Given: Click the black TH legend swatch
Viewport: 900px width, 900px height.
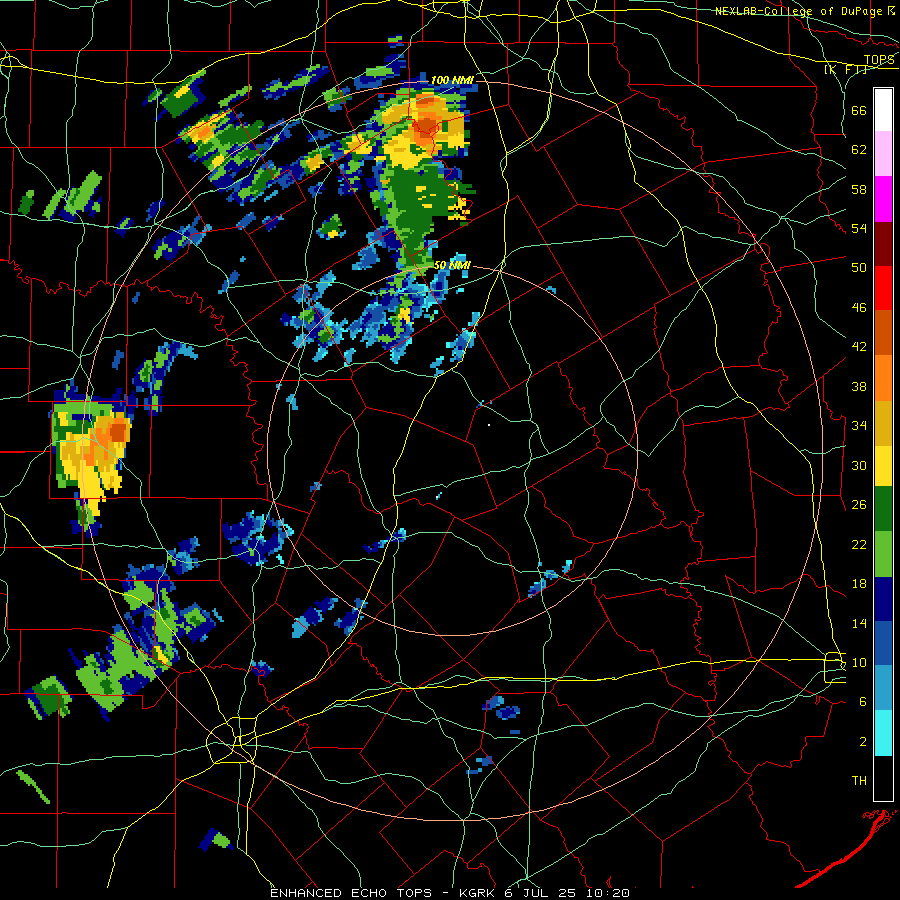Looking at the screenshot, I should pos(883,778).
